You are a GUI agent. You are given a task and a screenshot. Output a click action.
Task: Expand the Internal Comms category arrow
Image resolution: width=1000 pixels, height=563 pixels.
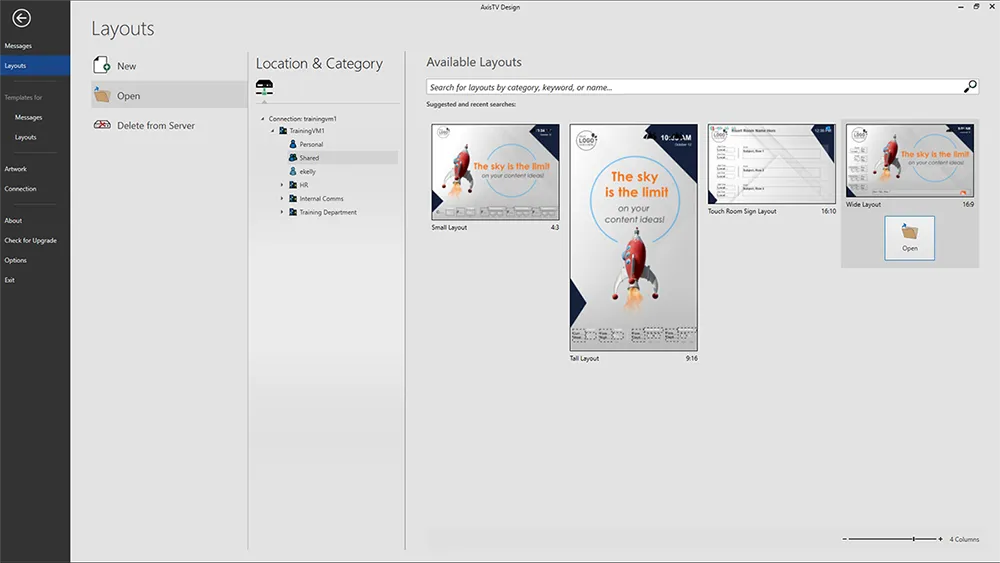(282, 198)
